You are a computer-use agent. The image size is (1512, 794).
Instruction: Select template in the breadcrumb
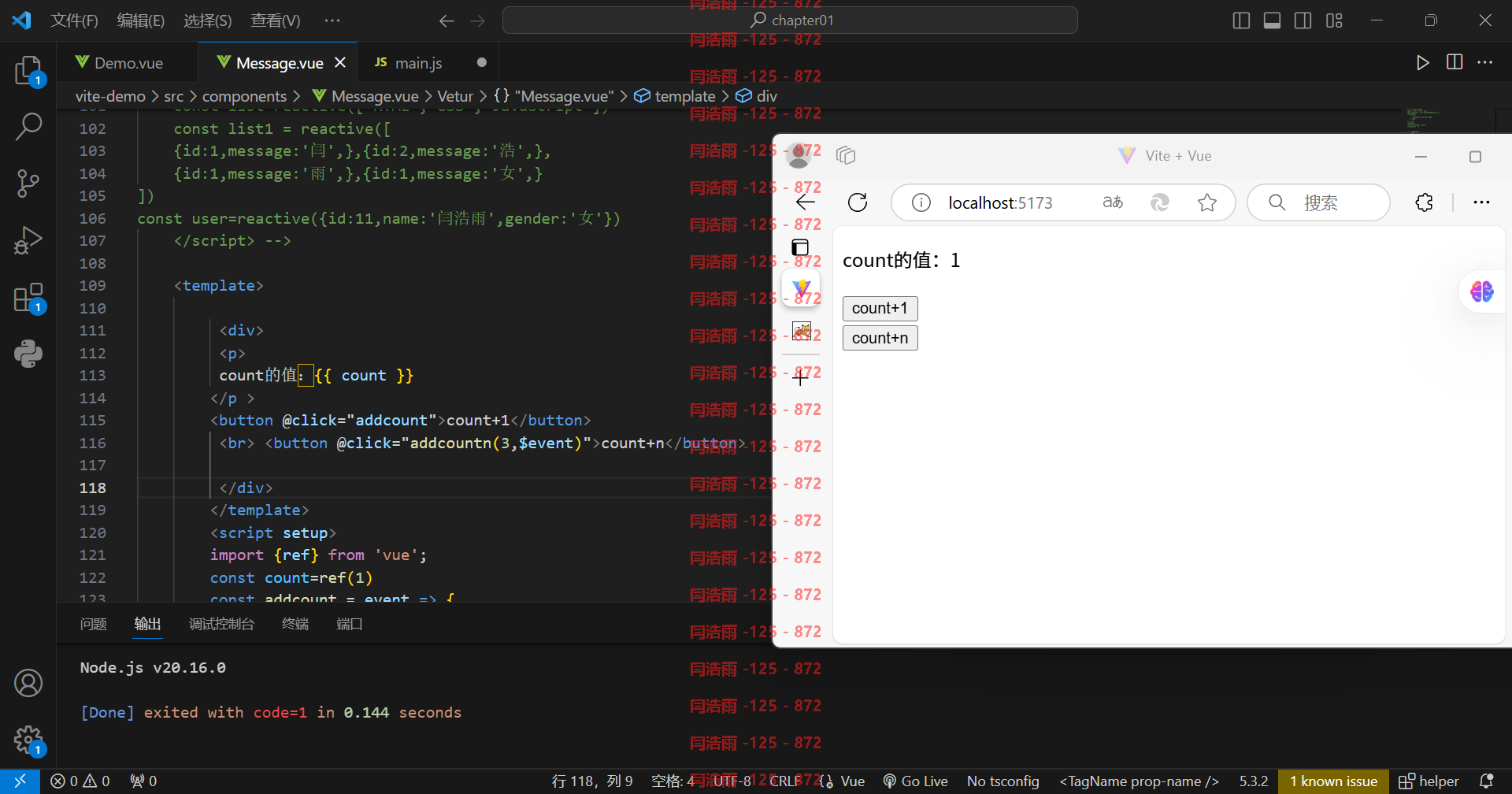675,96
